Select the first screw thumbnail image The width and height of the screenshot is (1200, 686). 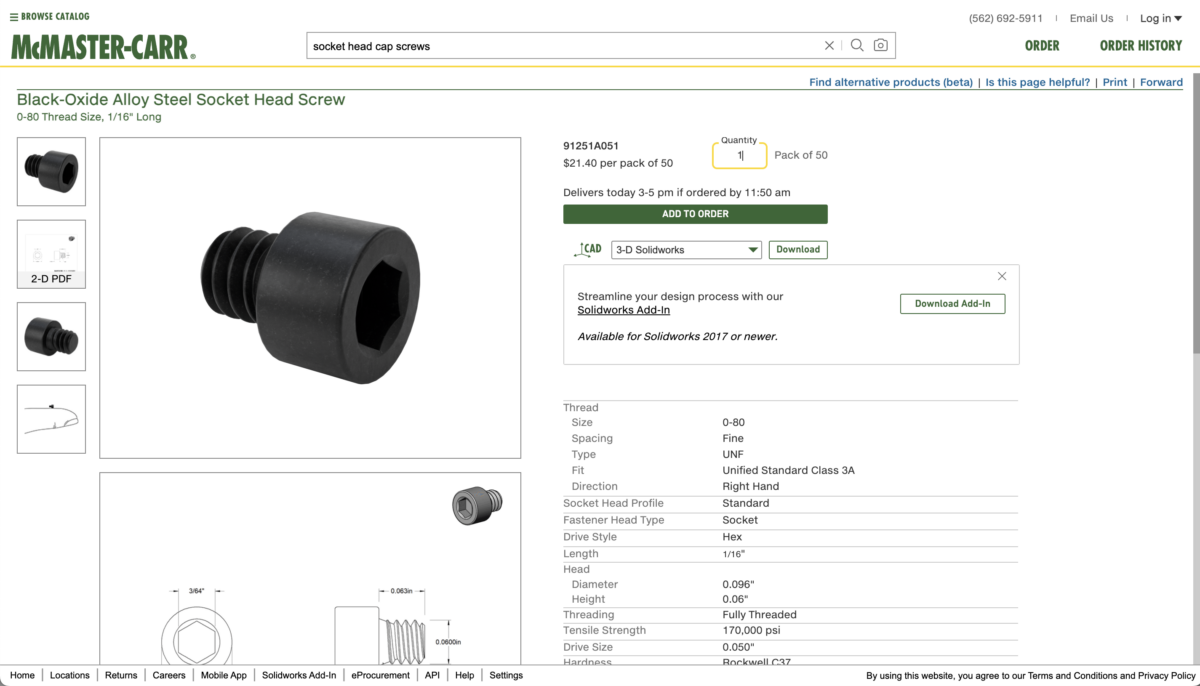tap(51, 172)
